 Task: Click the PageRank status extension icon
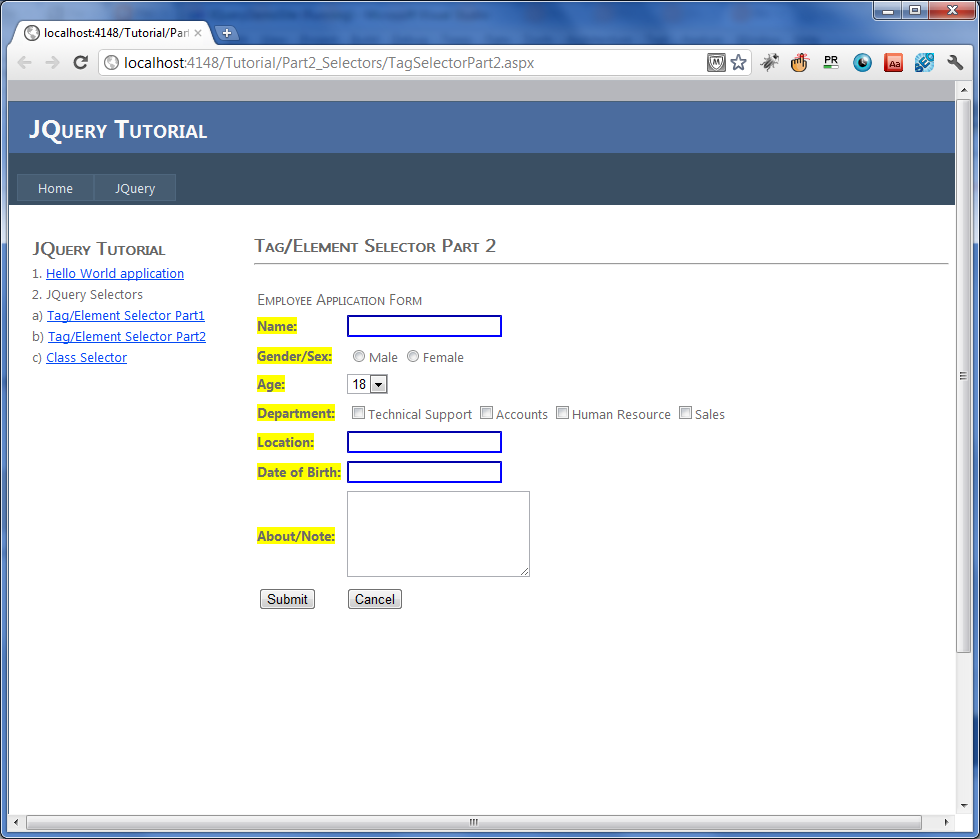830,62
